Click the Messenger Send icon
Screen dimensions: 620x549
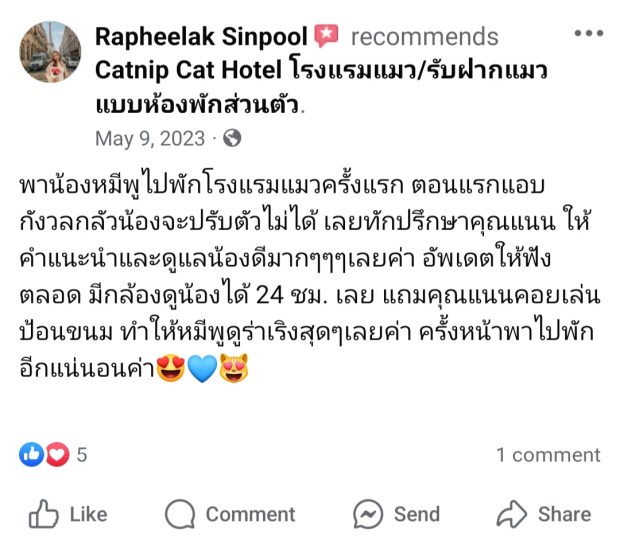click(368, 514)
